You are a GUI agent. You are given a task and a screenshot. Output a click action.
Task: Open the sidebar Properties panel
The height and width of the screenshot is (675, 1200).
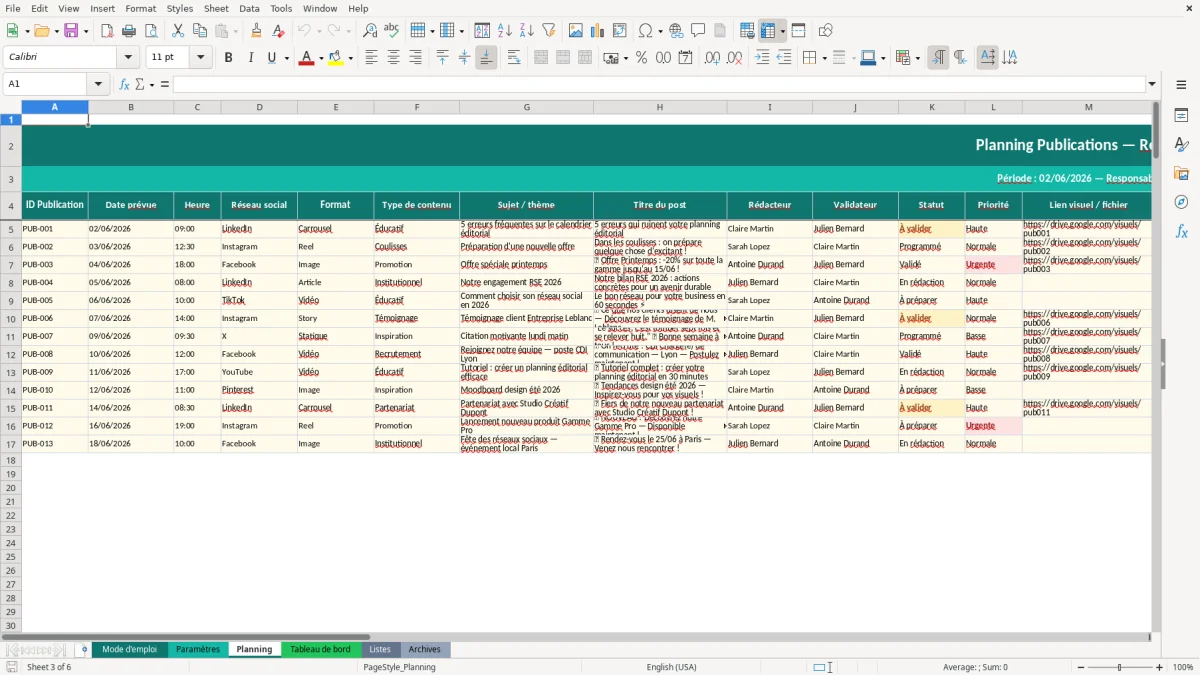[1181, 116]
